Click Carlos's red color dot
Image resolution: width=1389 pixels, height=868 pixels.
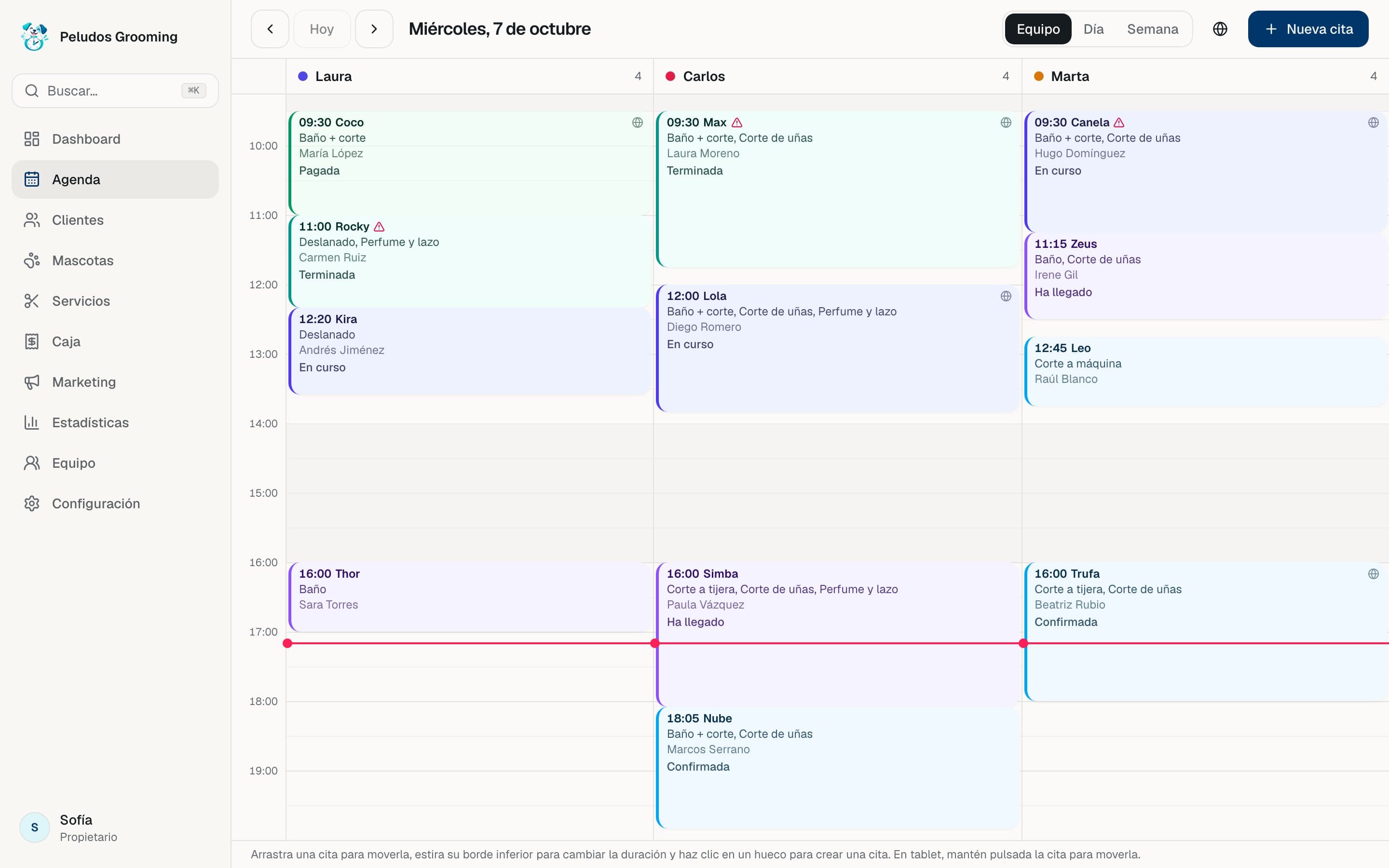pyautogui.click(x=670, y=76)
